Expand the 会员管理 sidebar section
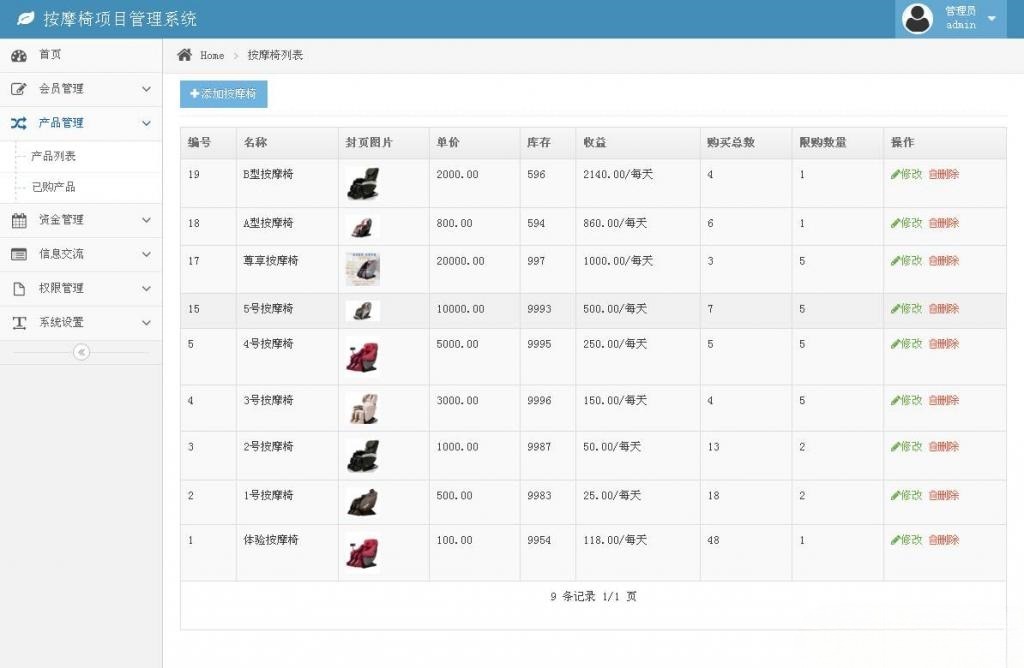 click(146, 88)
